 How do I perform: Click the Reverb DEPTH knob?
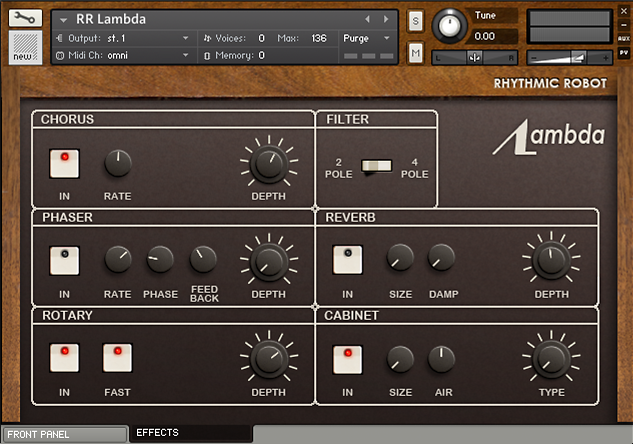click(551, 260)
